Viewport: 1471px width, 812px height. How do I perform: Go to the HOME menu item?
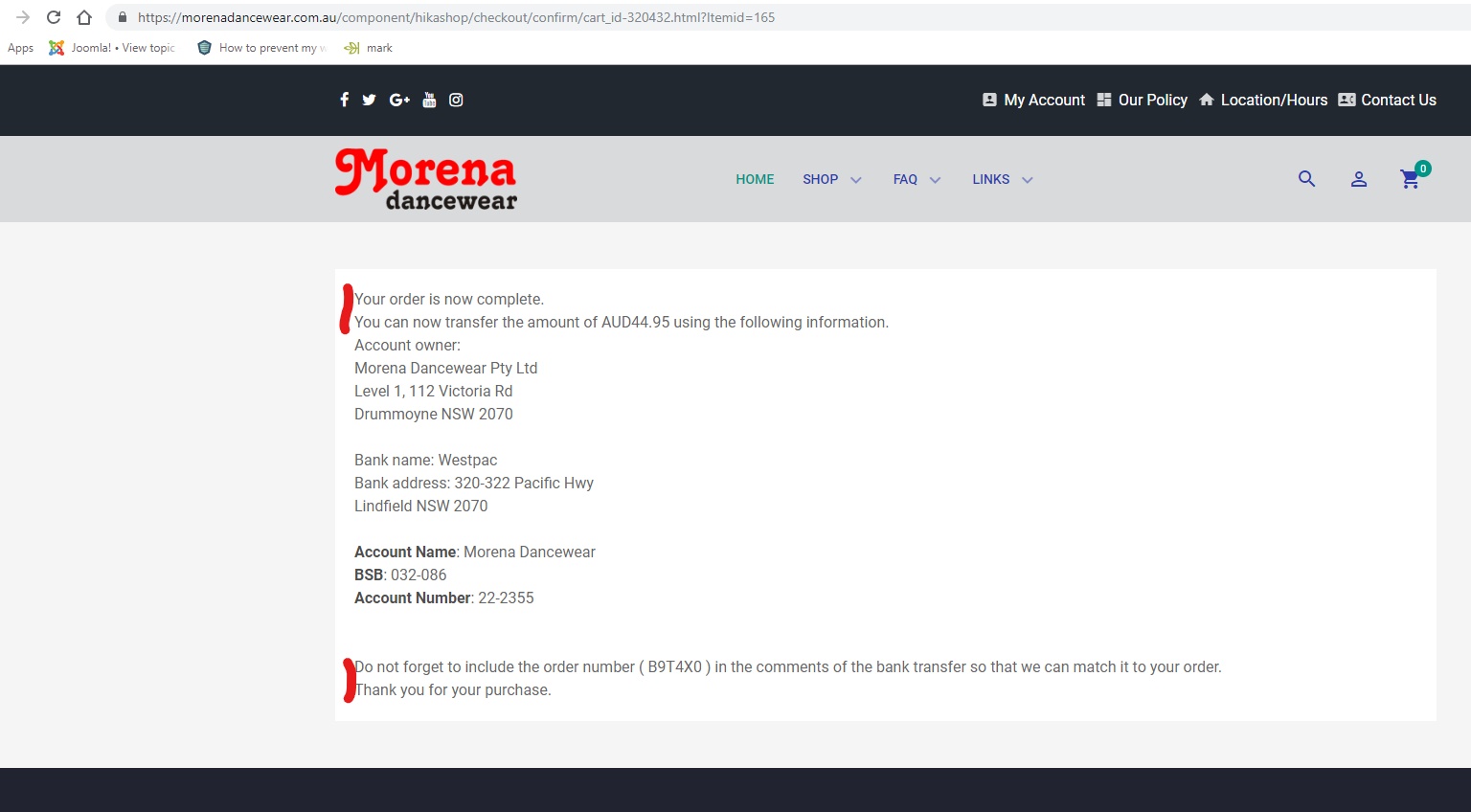click(755, 179)
